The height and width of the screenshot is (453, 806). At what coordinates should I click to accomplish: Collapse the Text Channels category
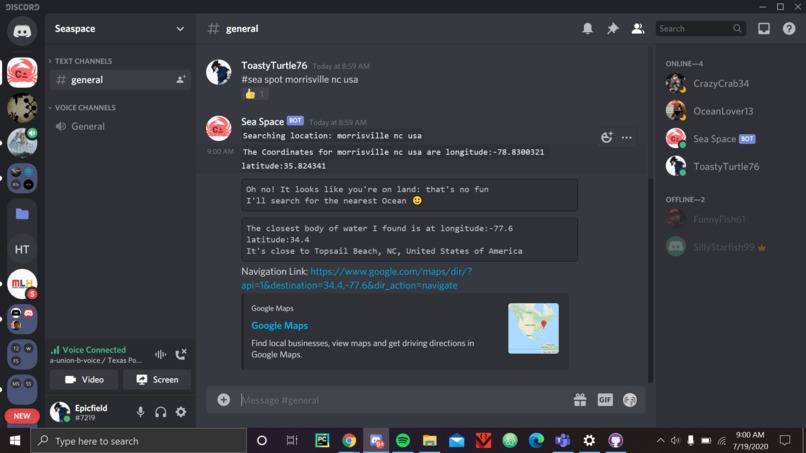tap(81, 61)
